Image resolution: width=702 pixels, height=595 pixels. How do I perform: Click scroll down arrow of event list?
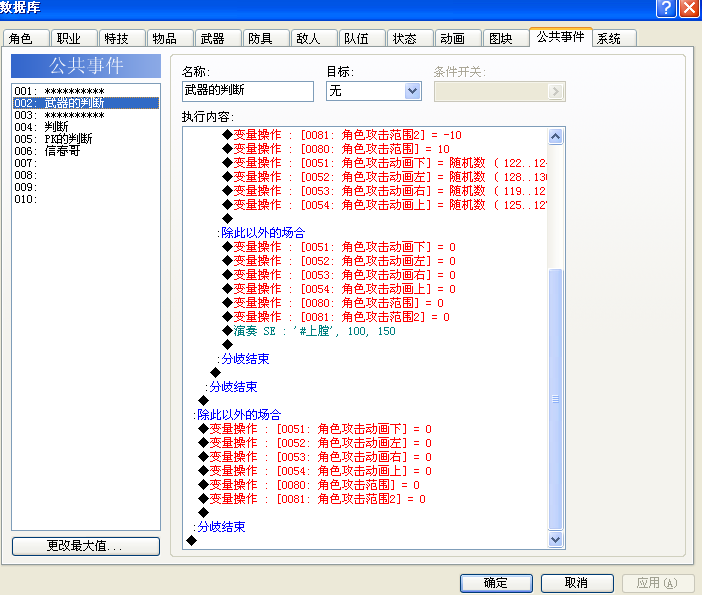point(556,539)
